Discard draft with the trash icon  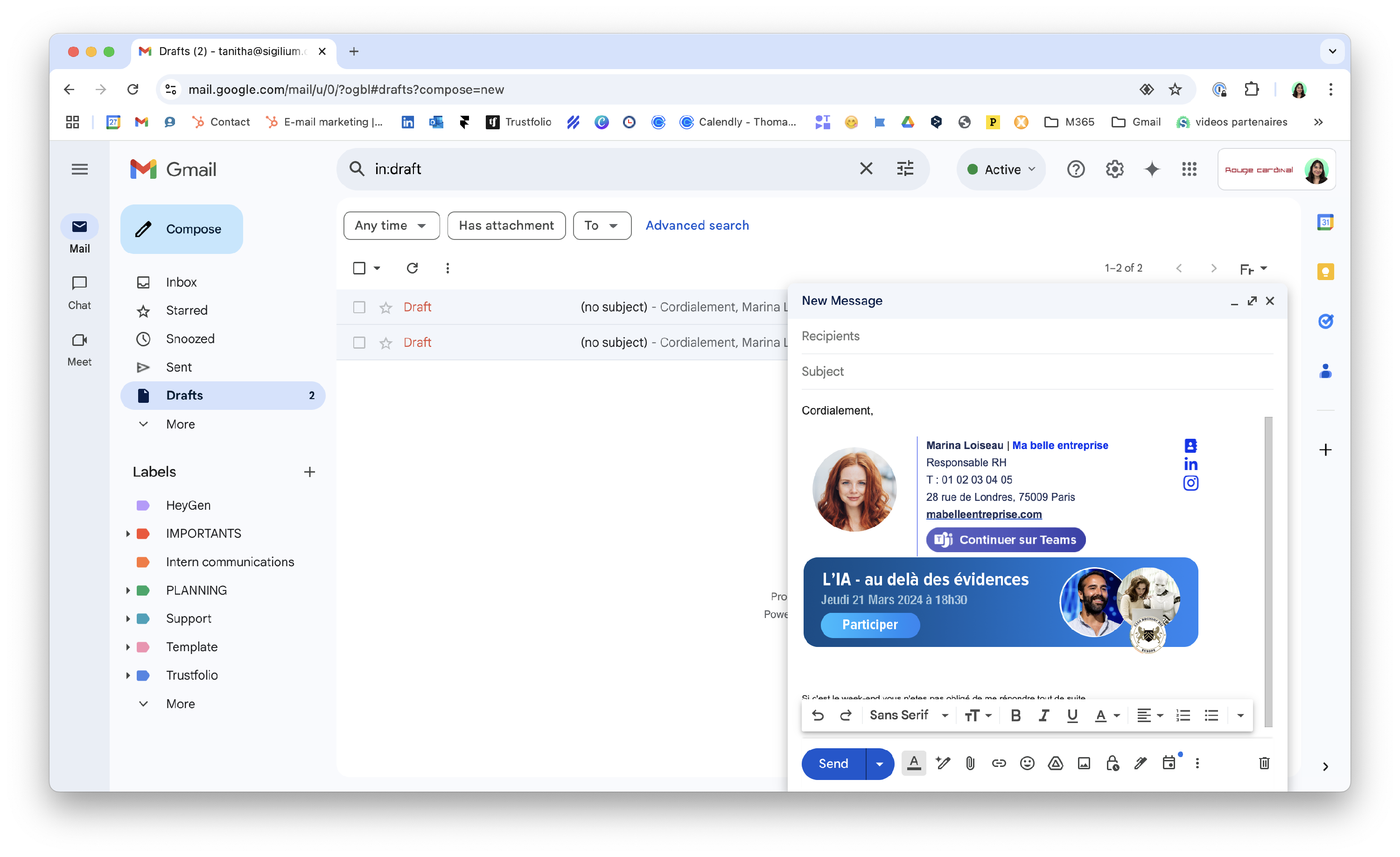coord(1264,763)
